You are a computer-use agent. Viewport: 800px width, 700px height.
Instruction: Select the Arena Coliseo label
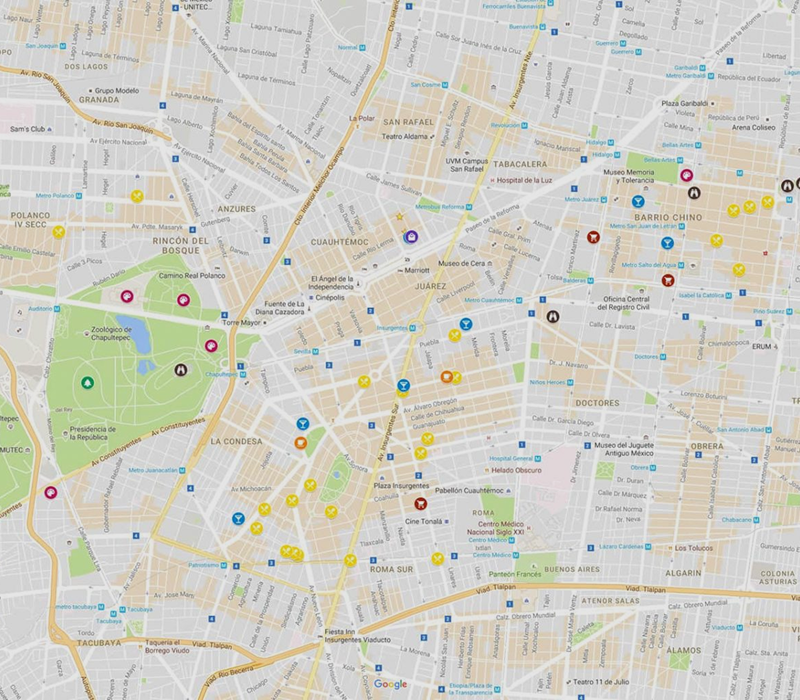[754, 128]
